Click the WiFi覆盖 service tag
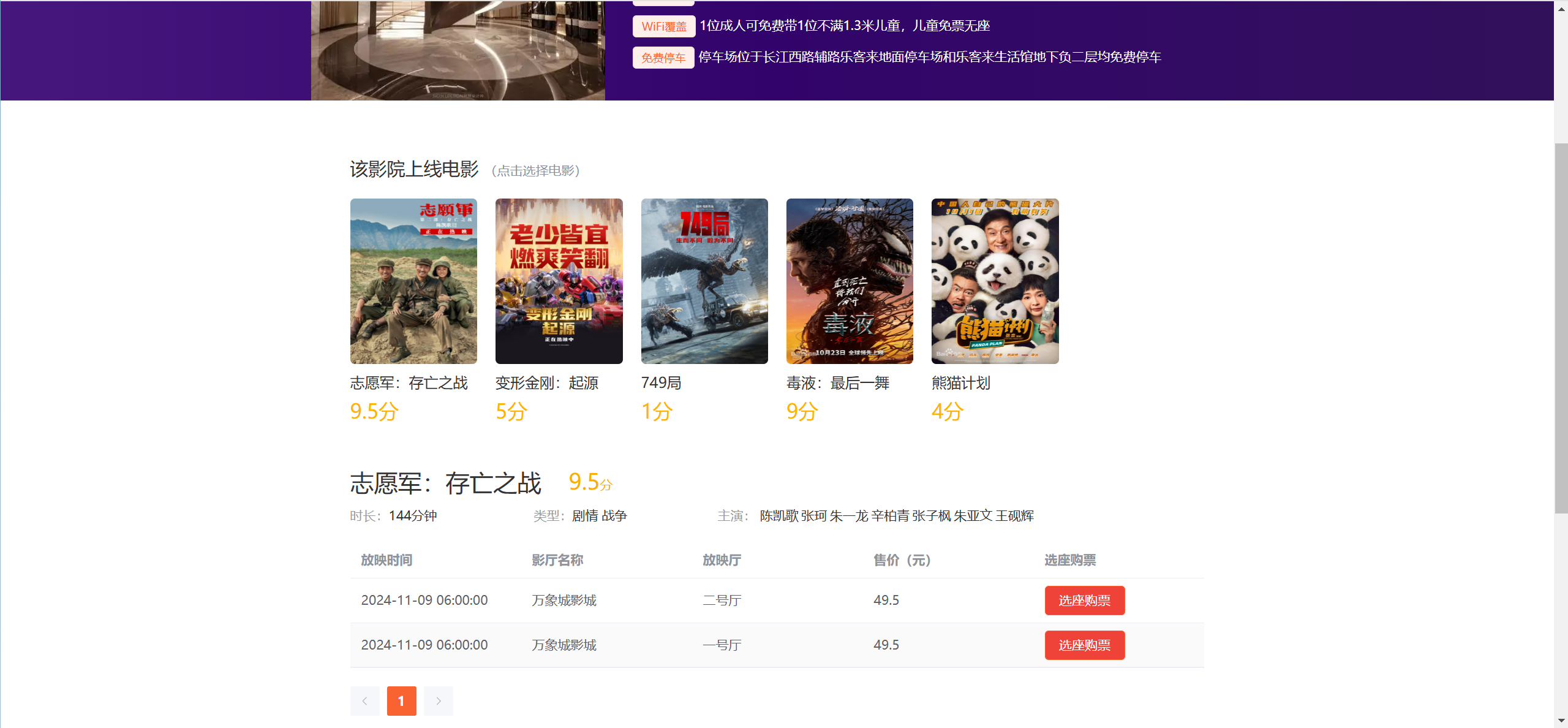The width and height of the screenshot is (1568, 728). 664,26
